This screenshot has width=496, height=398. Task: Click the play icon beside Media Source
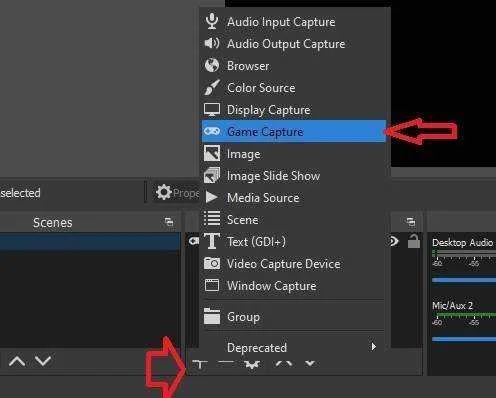[x=211, y=197]
